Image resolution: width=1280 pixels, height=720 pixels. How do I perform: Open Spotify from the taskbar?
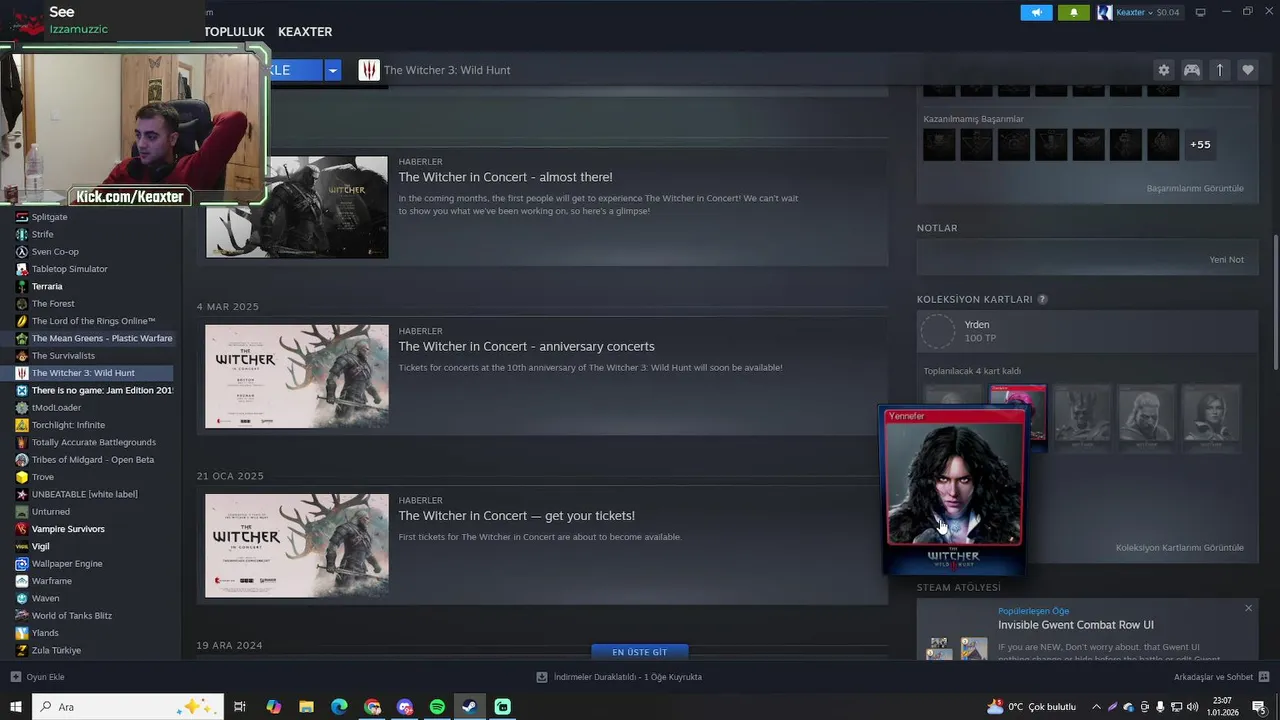437,707
